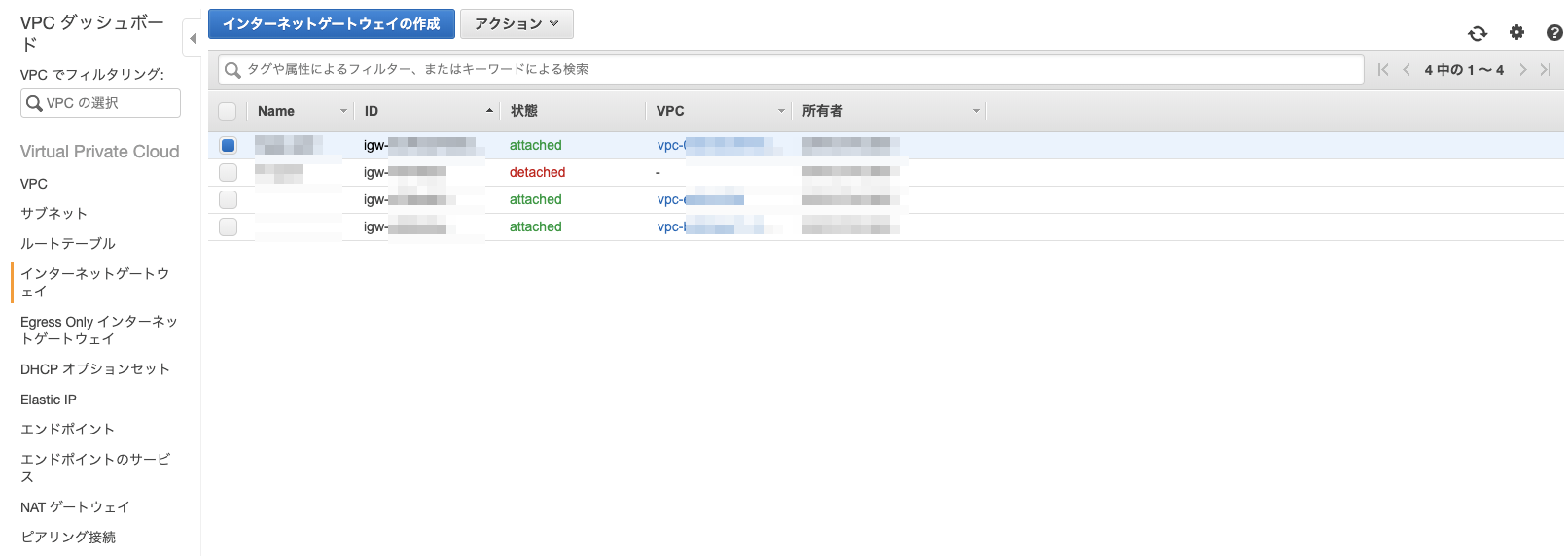The width and height of the screenshot is (1568, 556).
Task: Check the detached gateway row checkbox
Action: coord(228,173)
